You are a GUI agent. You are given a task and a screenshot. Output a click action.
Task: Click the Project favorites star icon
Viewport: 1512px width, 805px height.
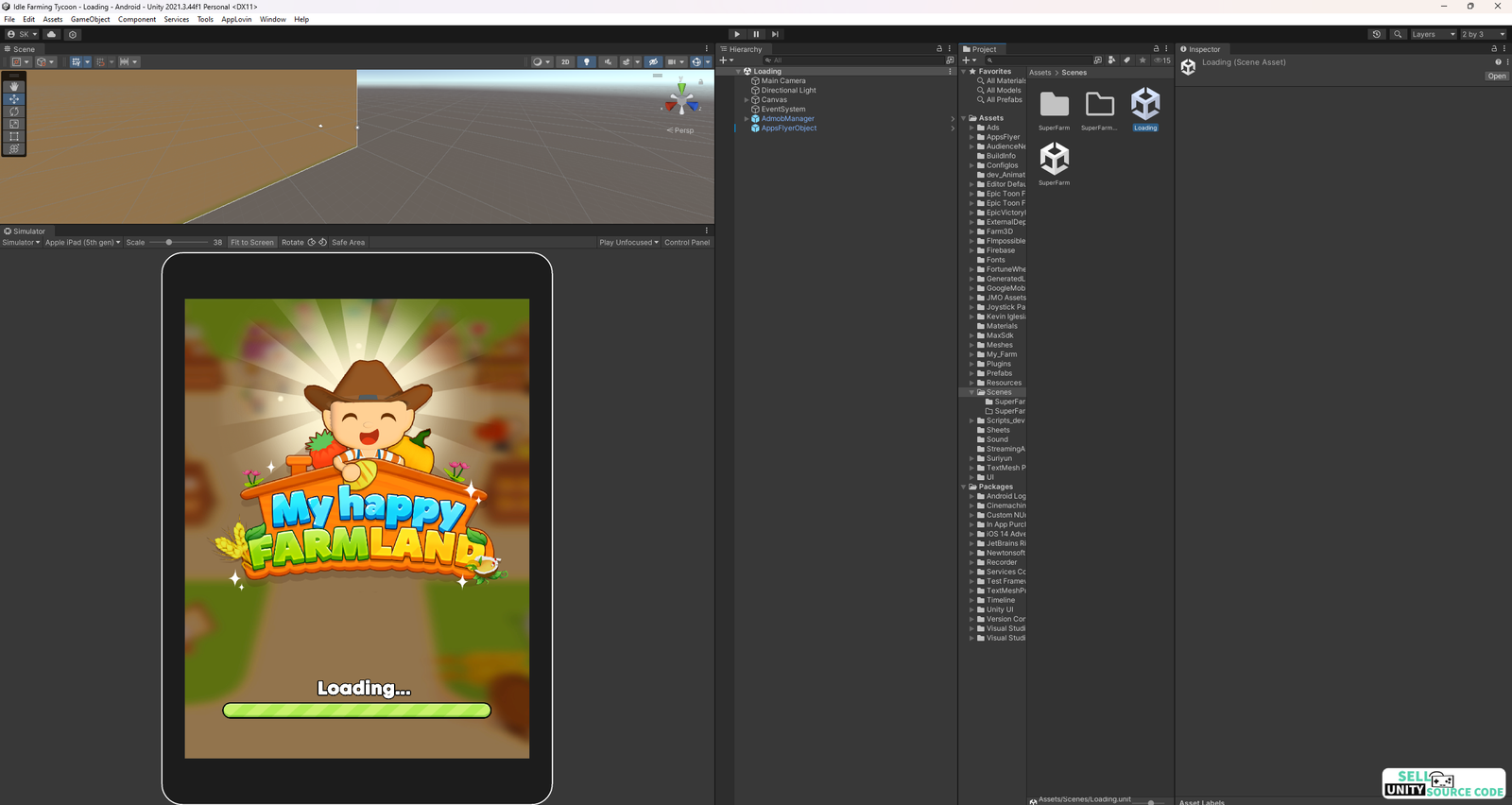coord(1143,60)
